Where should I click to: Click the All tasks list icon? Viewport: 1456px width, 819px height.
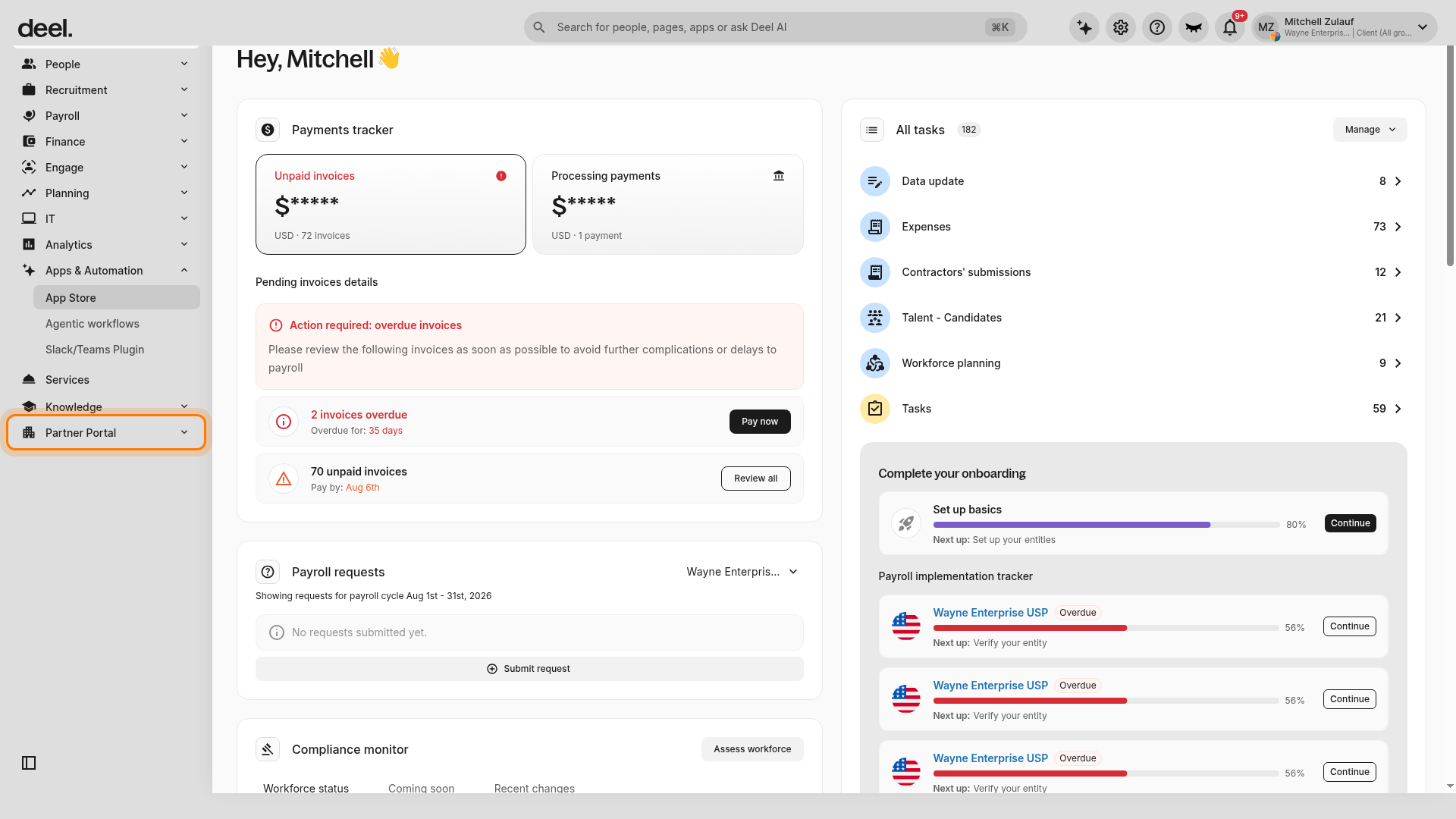tap(872, 130)
